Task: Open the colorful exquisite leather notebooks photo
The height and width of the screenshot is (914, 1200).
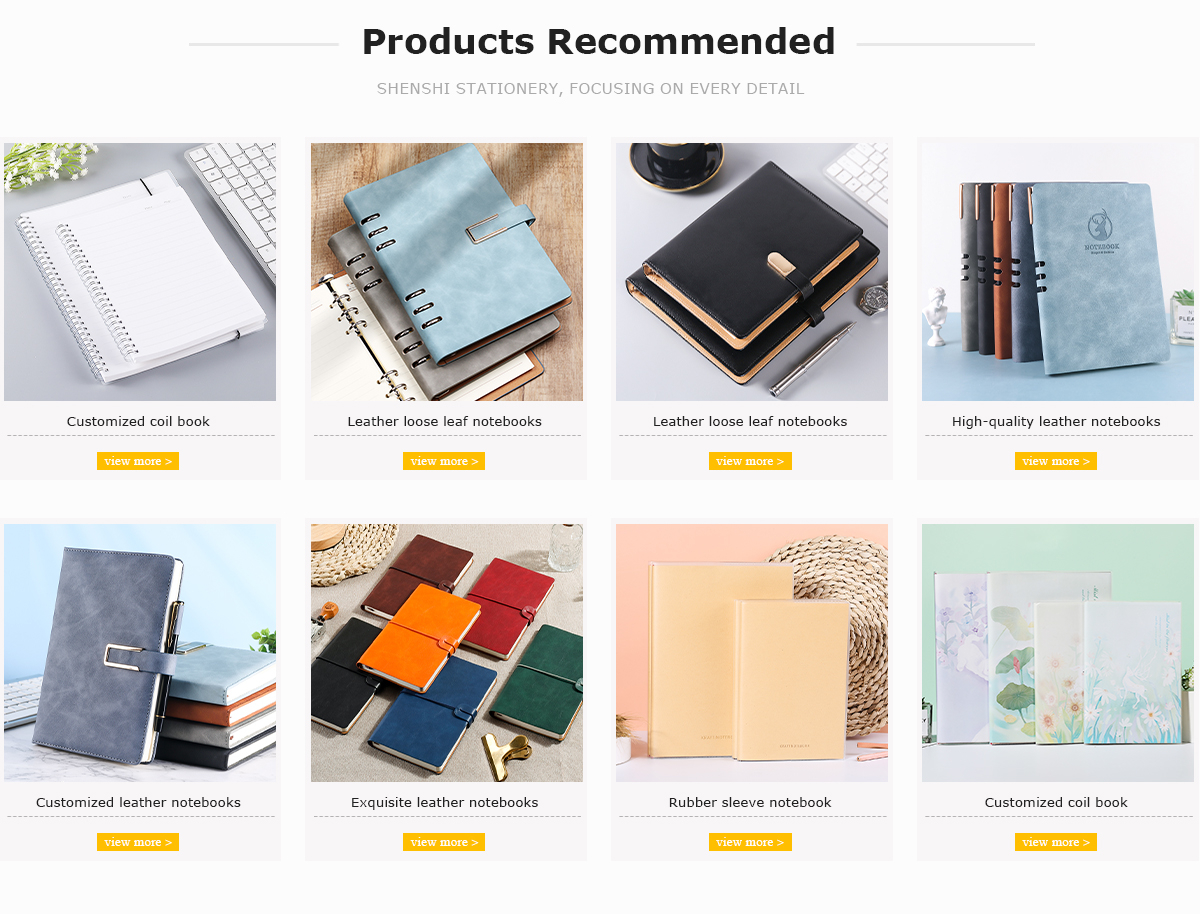Action: point(446,653)
